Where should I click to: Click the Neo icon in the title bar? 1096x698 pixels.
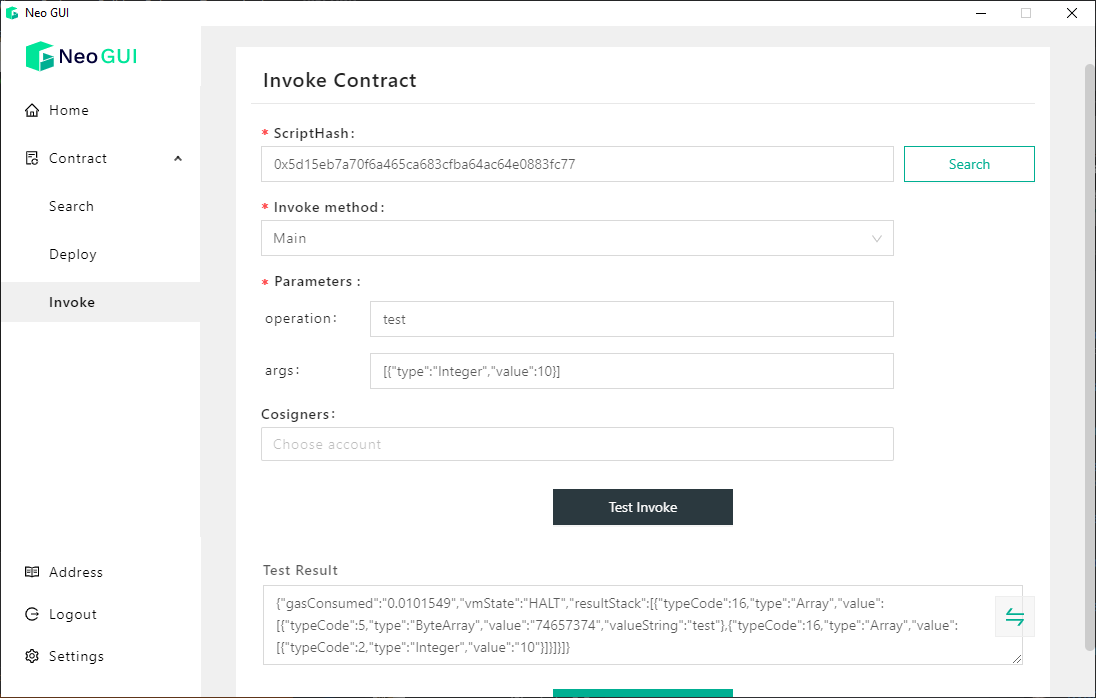[10, 12]
